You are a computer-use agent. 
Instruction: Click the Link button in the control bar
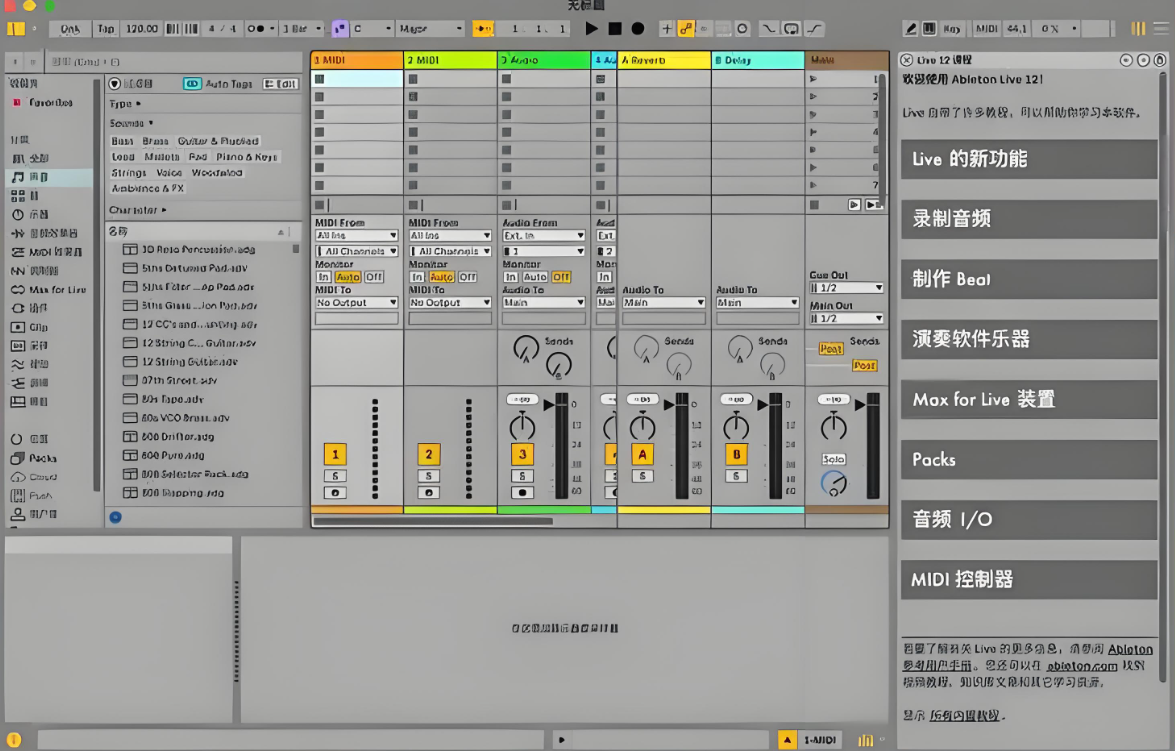(70, 28)
